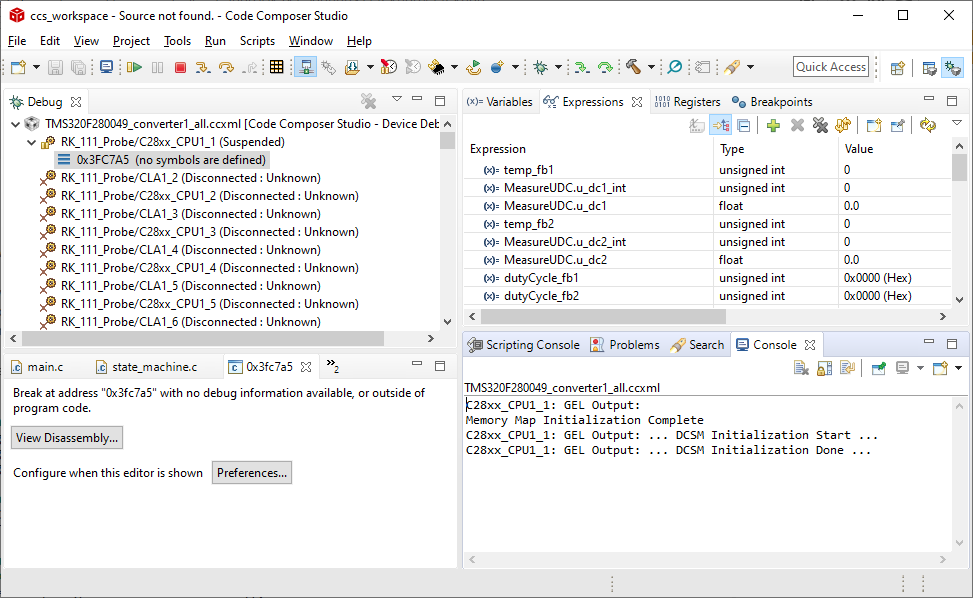Click the green plus Add Expression icon
The image size is (973, 600).
(x=773, y=125)
